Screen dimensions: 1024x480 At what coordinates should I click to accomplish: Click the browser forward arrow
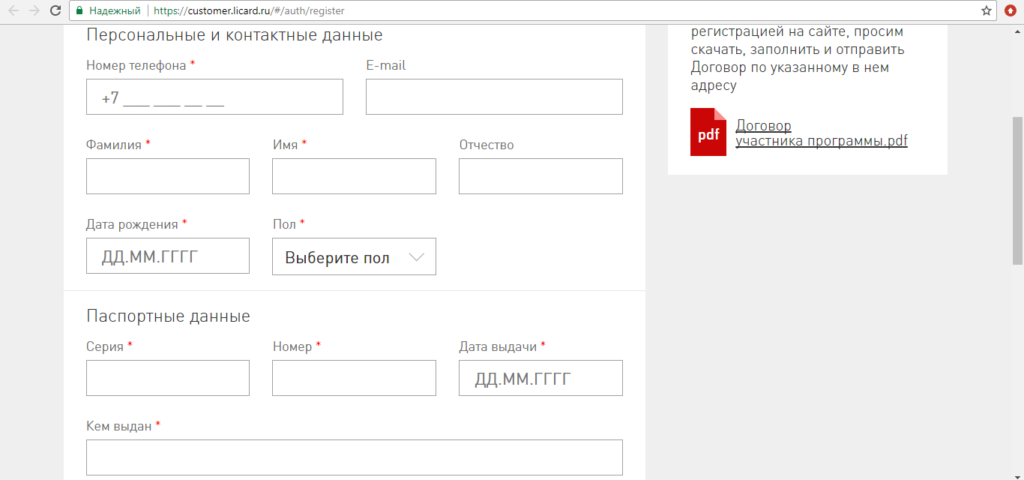[x=34, y=10]
